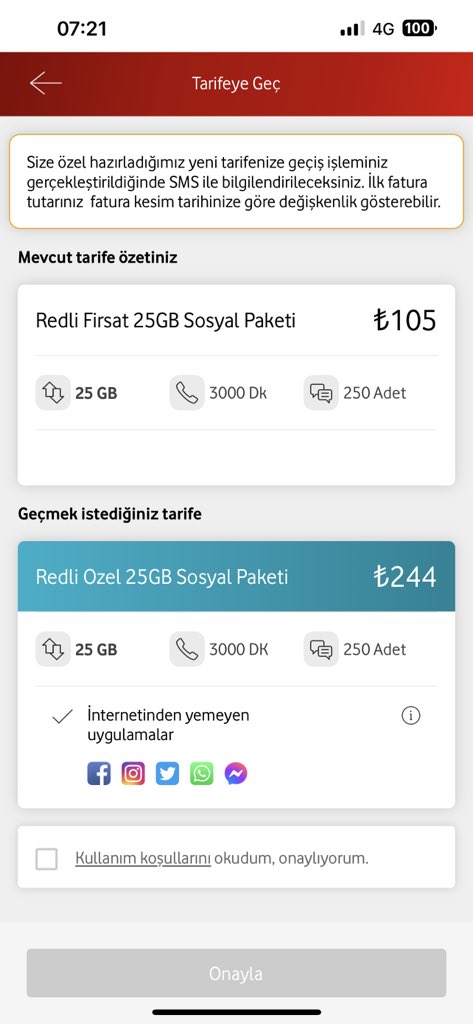Tap the ₺244 price label
Image resolution: width=473 pixels, height=1024 pixels.
(404, 577)
